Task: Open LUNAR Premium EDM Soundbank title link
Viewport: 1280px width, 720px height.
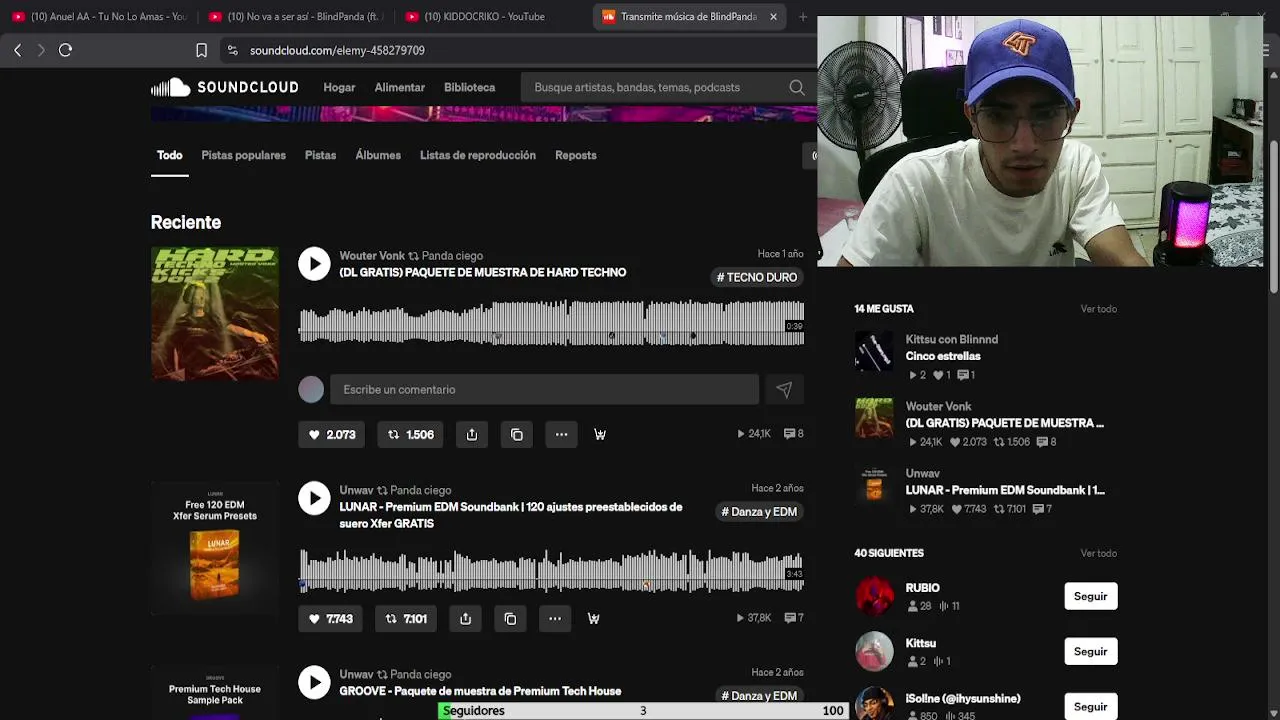Action: 511,515
